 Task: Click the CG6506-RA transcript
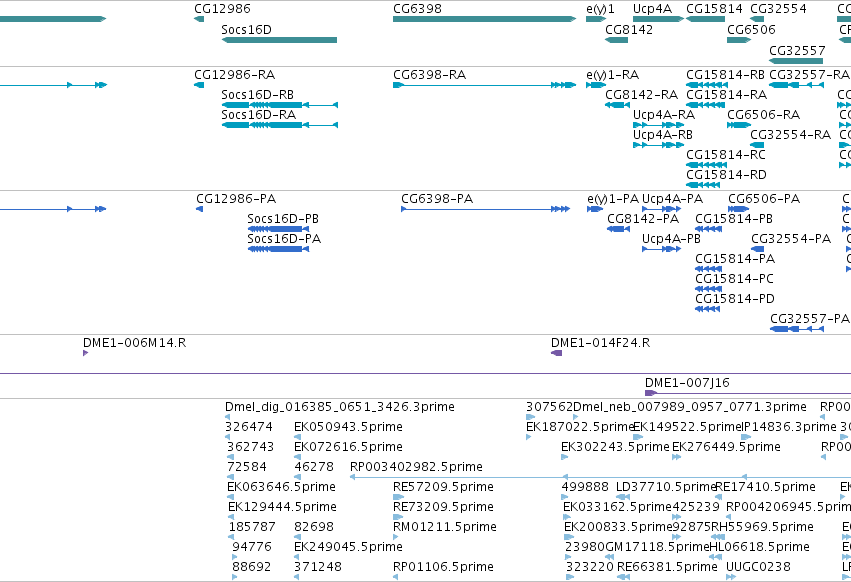click(739, 125)
